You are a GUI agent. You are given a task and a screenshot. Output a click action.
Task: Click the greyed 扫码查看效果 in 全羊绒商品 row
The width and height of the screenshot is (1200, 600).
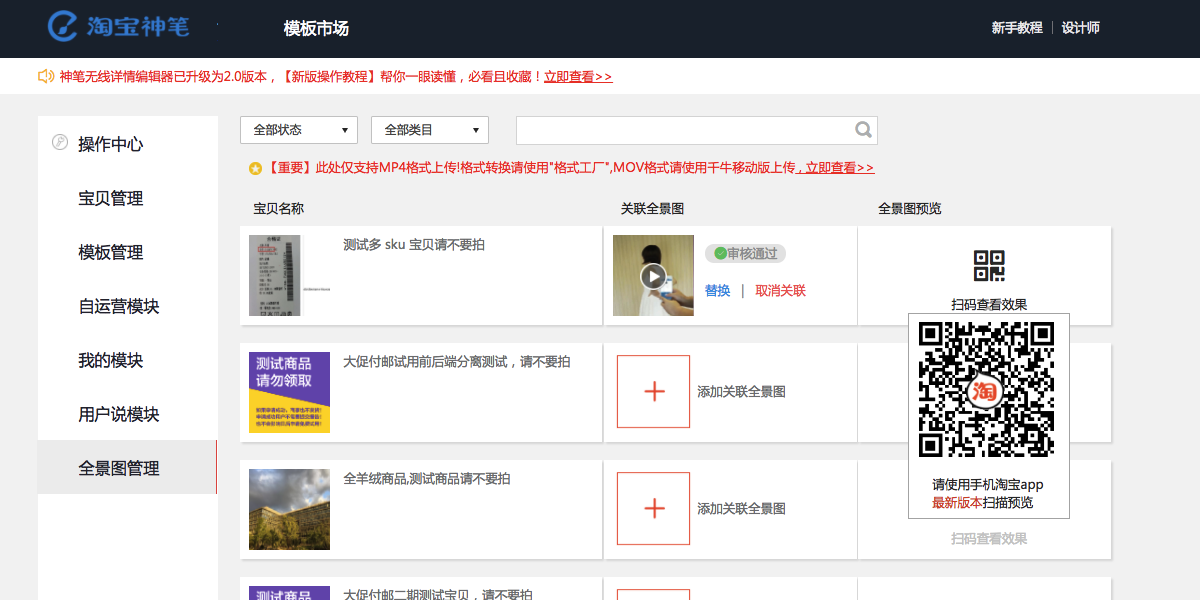click(x=989, y=538)
